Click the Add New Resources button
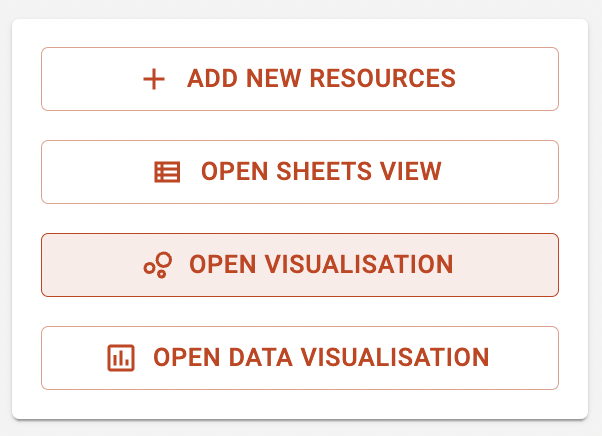 coord(300,79)
